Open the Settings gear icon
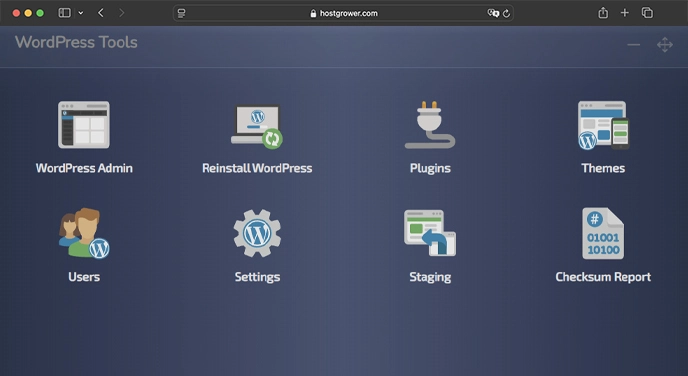This screenshot has width=688, height=376. pyautogui.click(x=257, y=233)
